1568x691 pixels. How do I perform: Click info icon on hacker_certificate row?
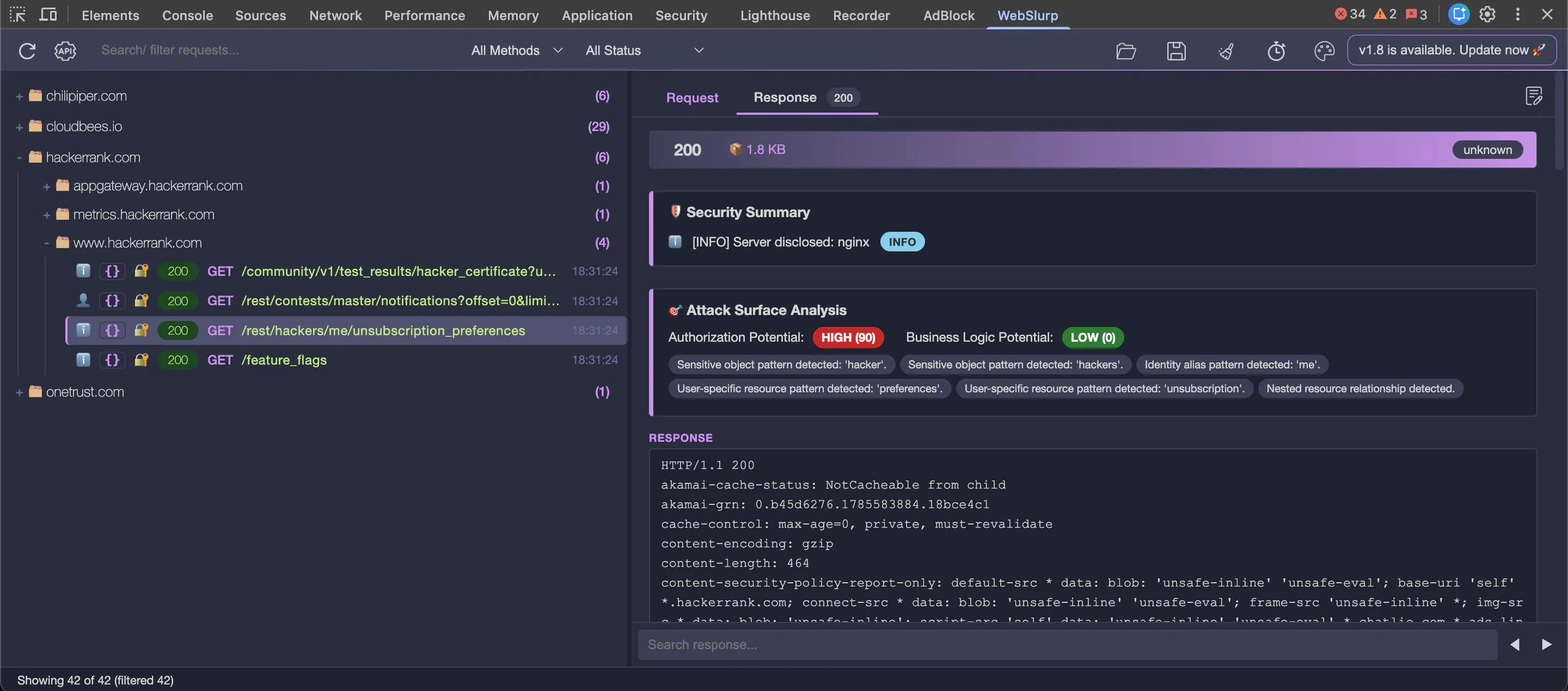[x=83, y=270]
